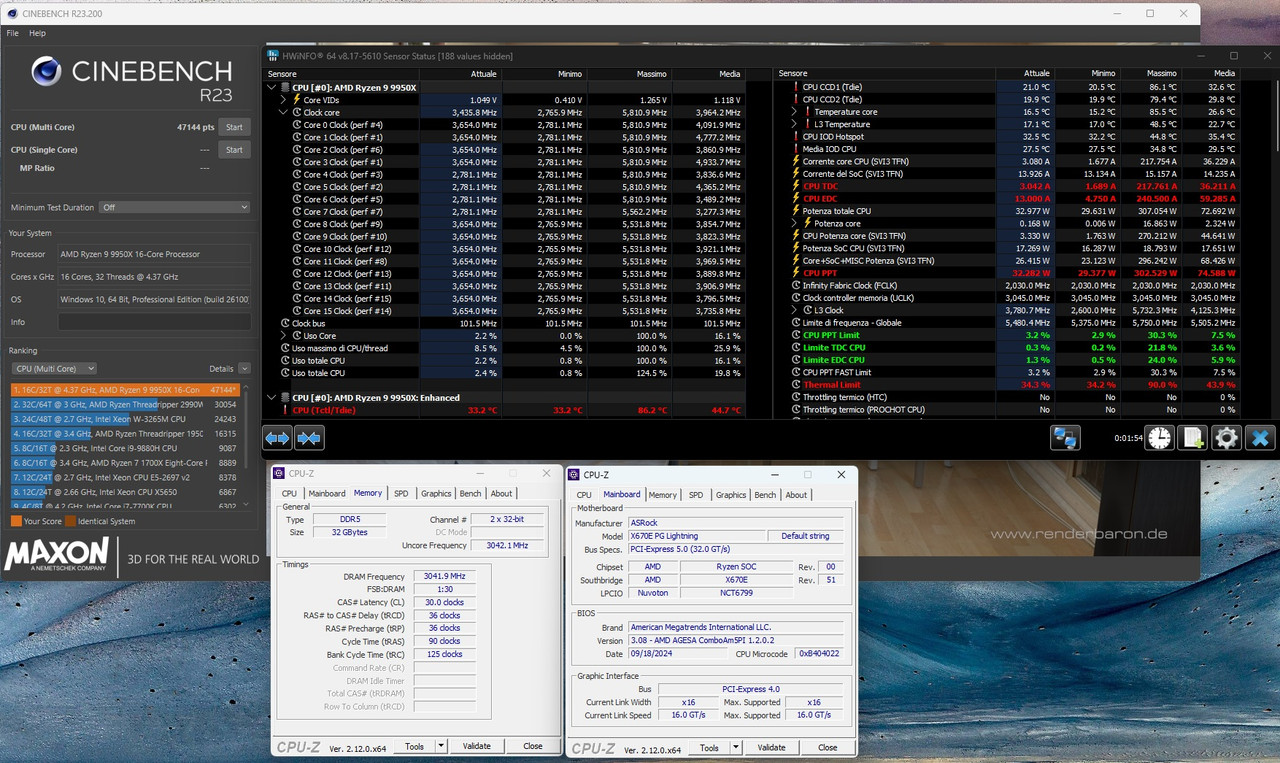Click the Potenza totale CPU sensor row
This screenshot has height=763, width=1280.
1016,211
